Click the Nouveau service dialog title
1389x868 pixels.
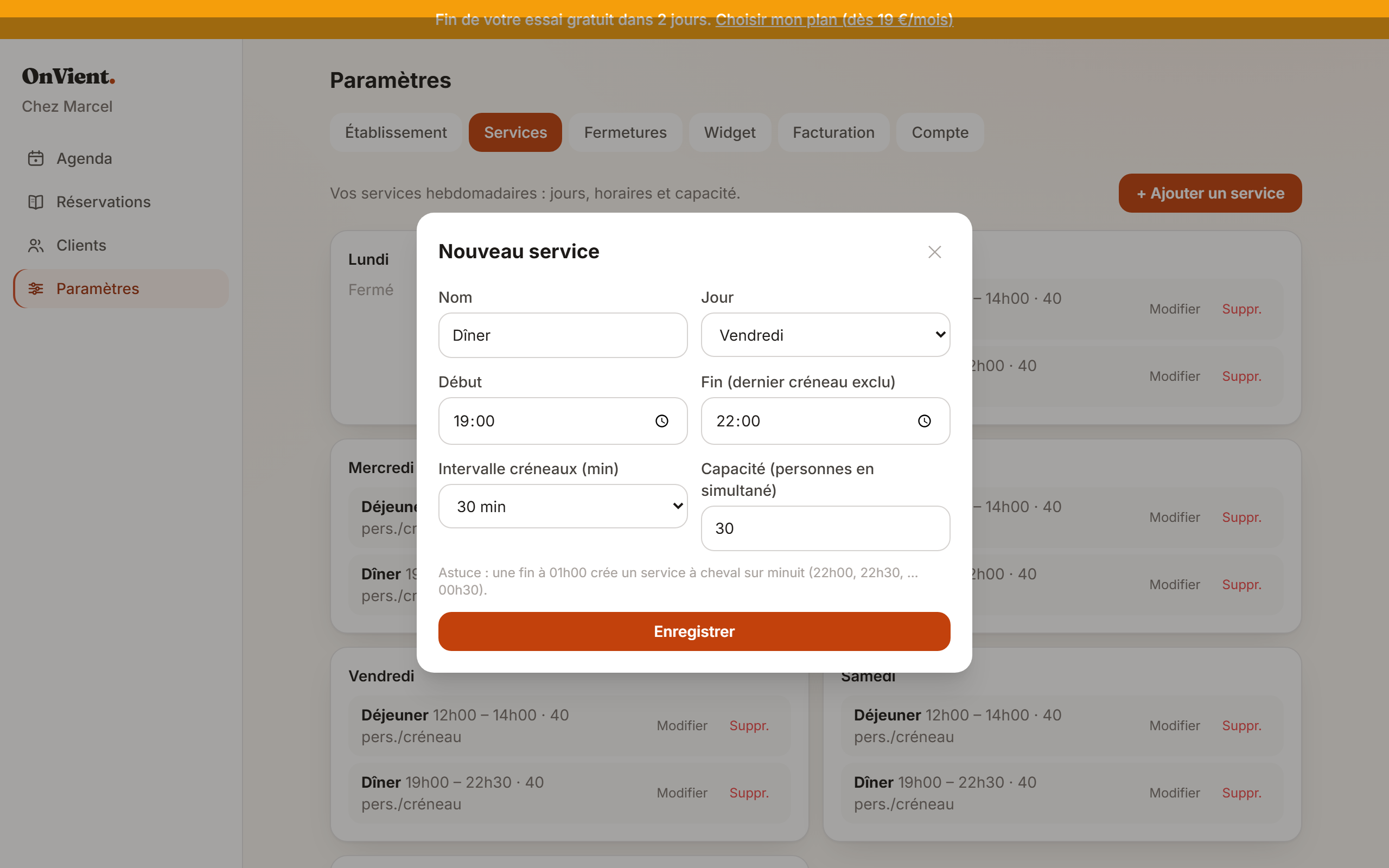coord(518,251)
